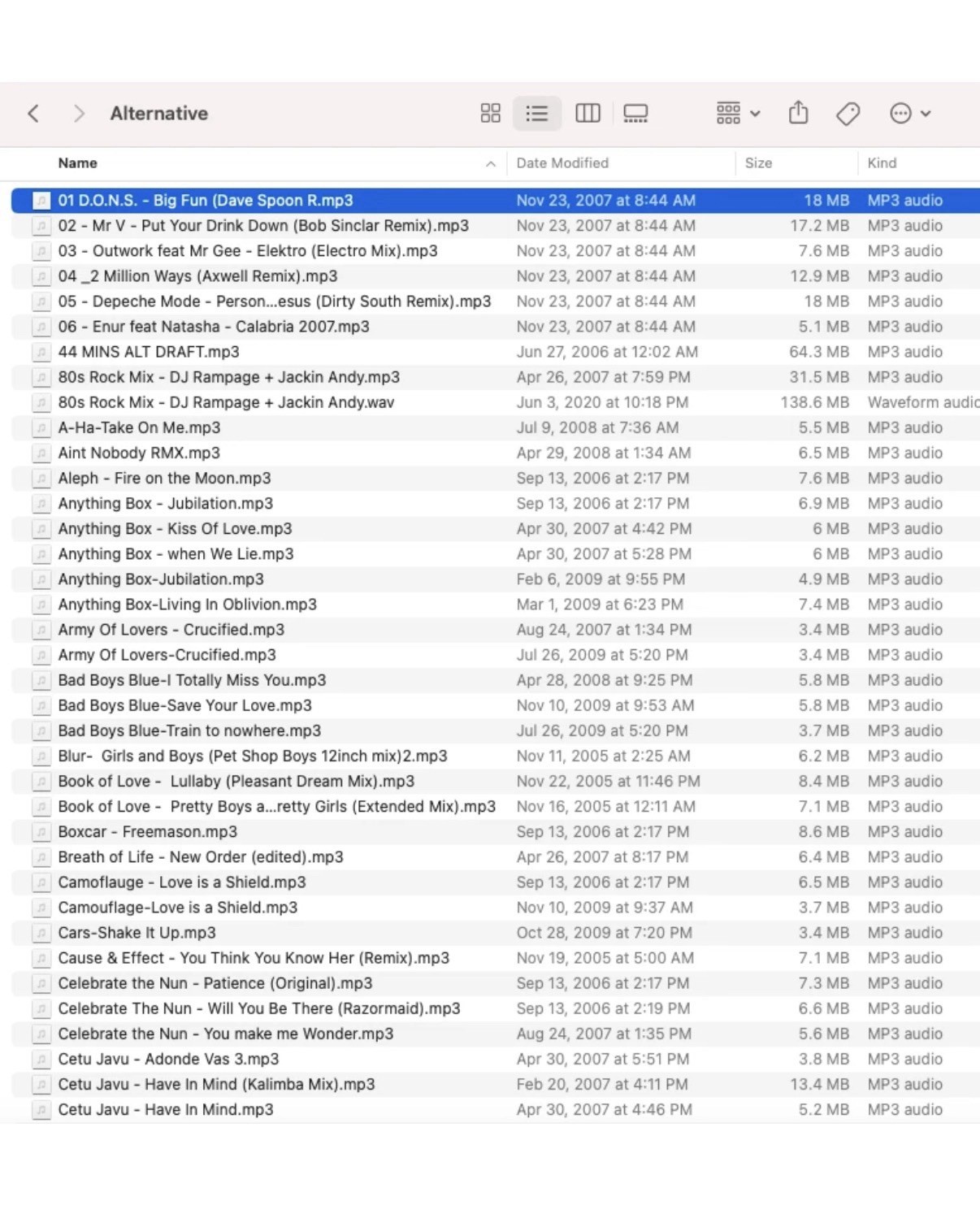Click file icon for A-Ha-Take On Me
Viewport: 980px width, 1205px height.
[x=41, y=427]
